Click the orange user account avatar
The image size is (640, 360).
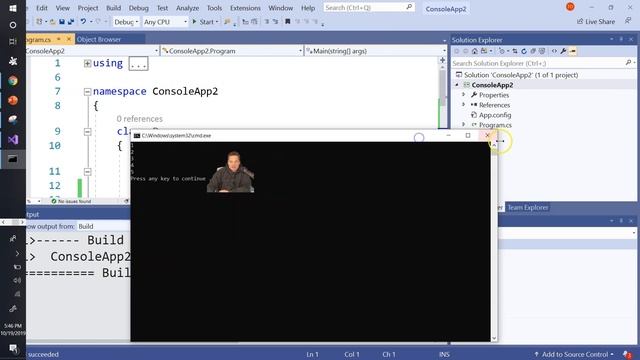tap(570, 7)
